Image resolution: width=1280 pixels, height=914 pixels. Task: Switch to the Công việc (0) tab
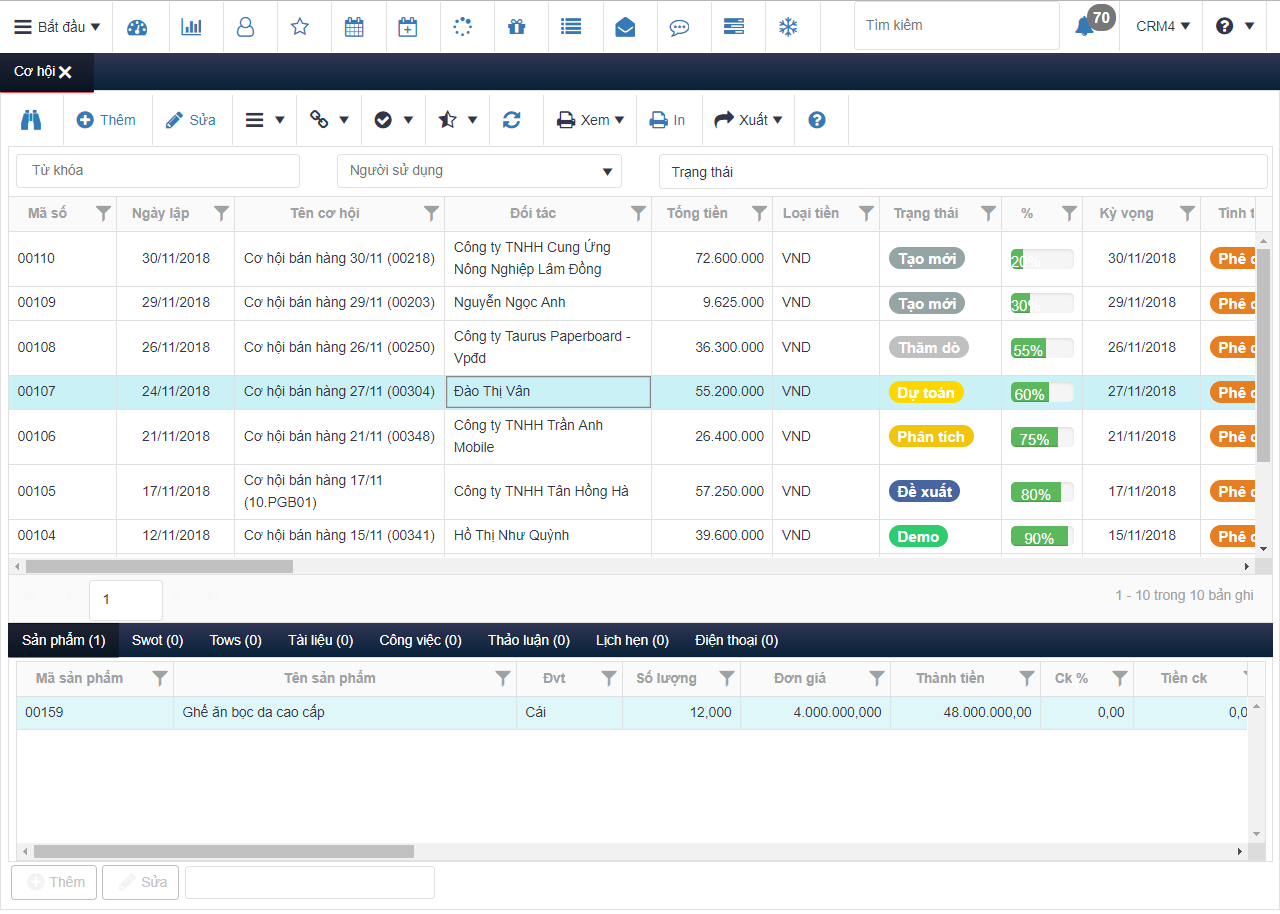tap(421, 640)
